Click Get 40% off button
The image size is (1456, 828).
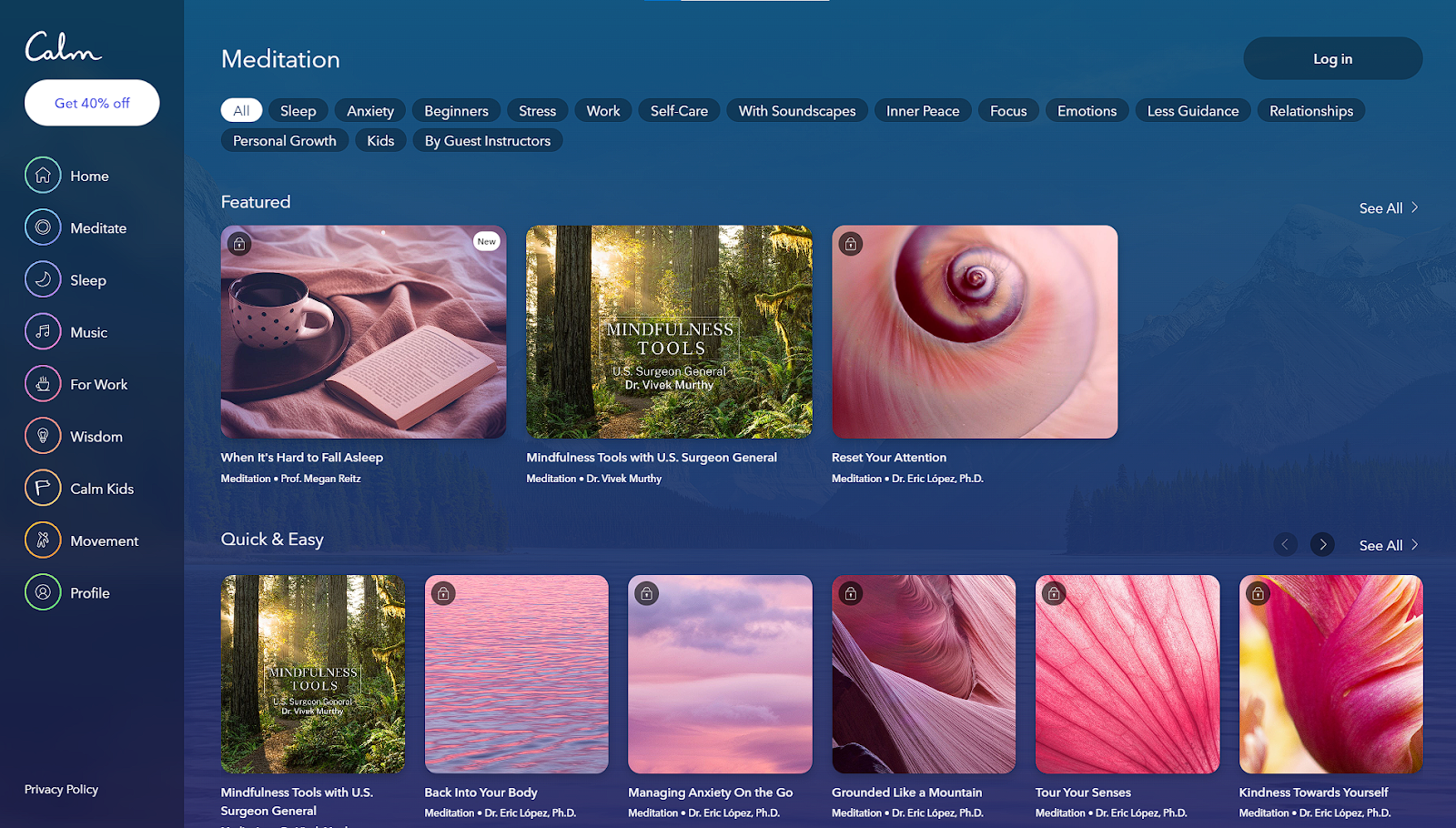coord(92,103)
